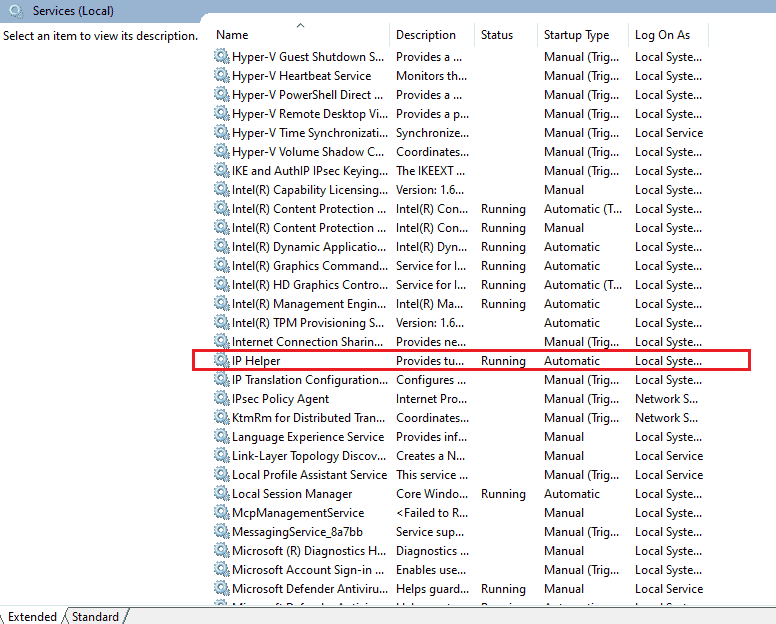Click the Internet Connection Sharin... gear icon
The height and width of the screenshot is (624, 776).
click(x=221, y=341)
